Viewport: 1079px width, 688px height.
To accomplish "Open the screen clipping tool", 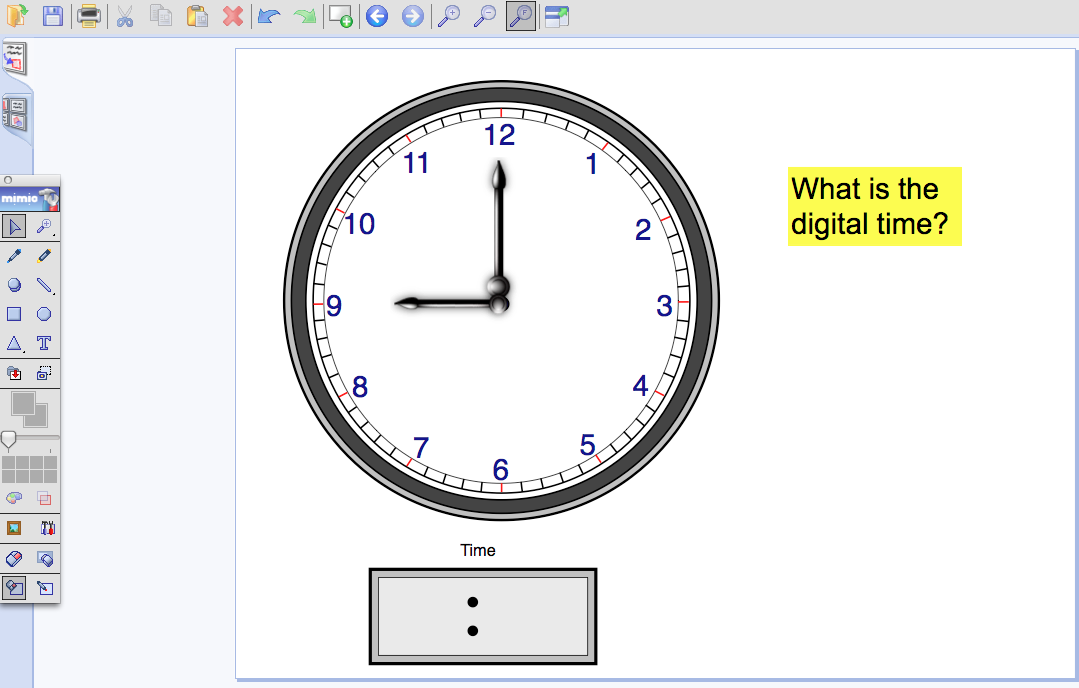I will tap(44, 373).
